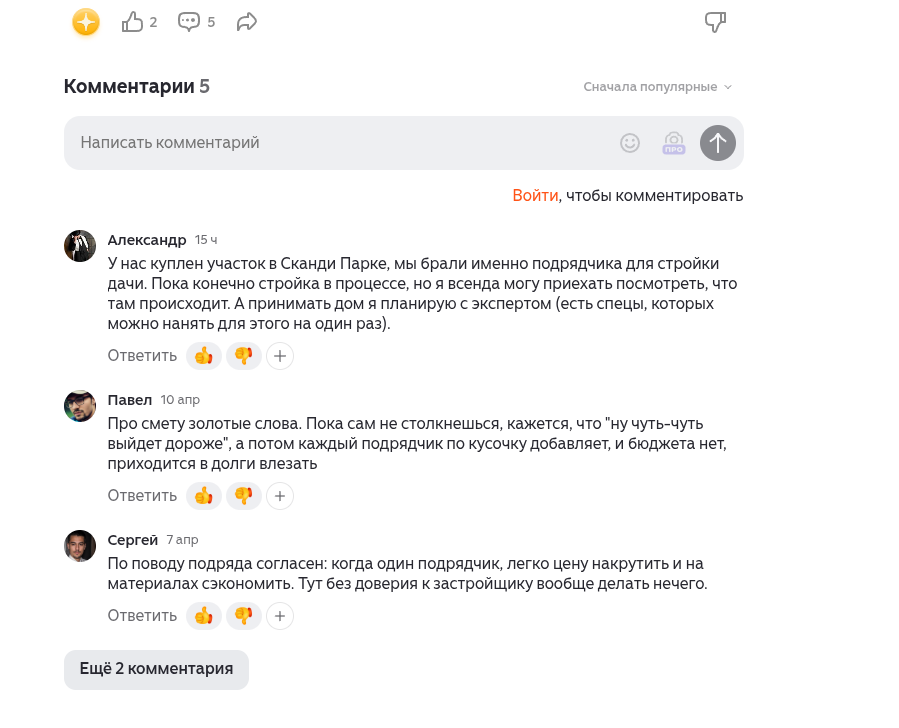899x728 pixels.
Task: Toggle thumbs-down reaction on Павел's comment
Action: point(244,496)
